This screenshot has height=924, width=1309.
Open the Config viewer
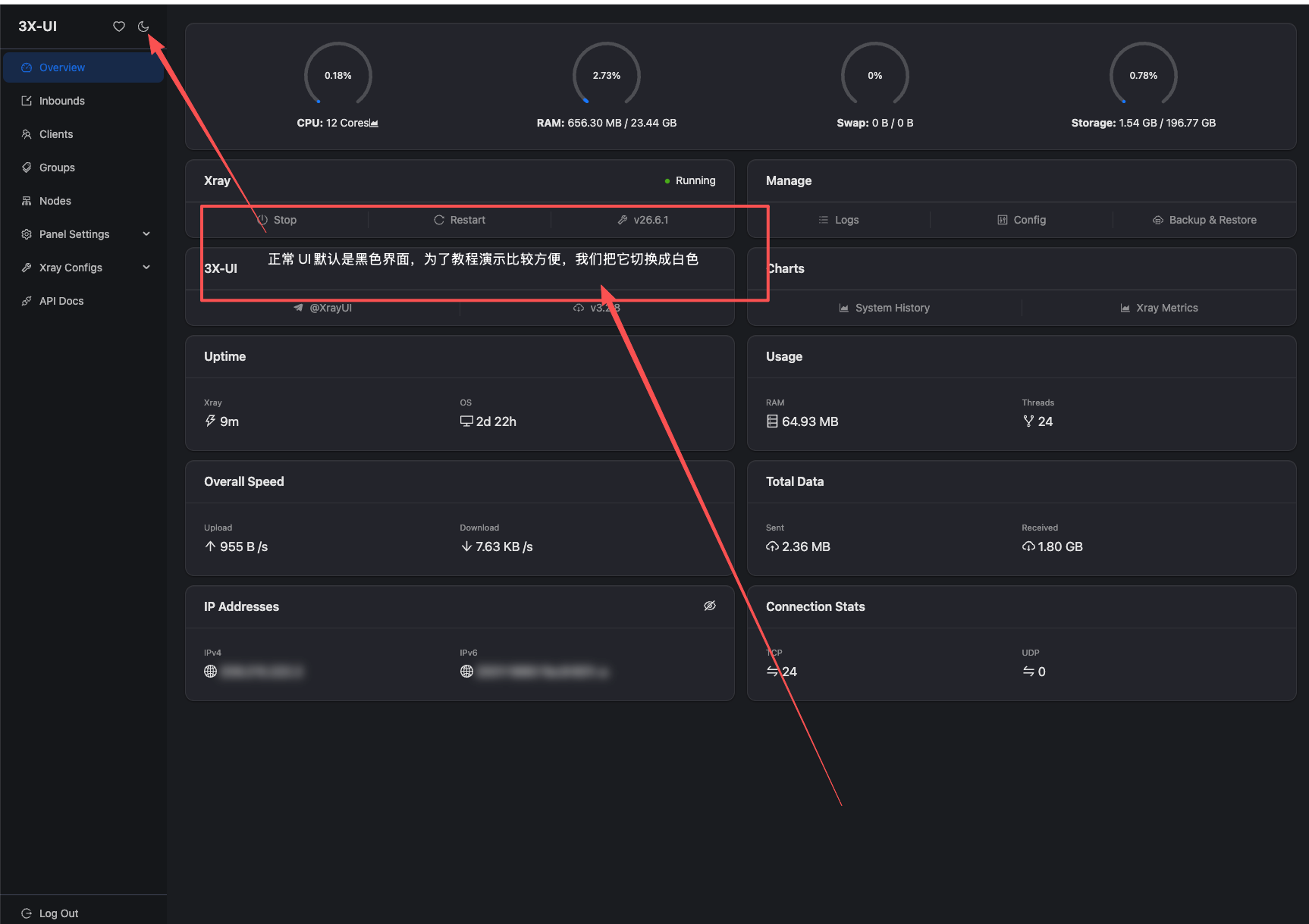click(1022, 220)
